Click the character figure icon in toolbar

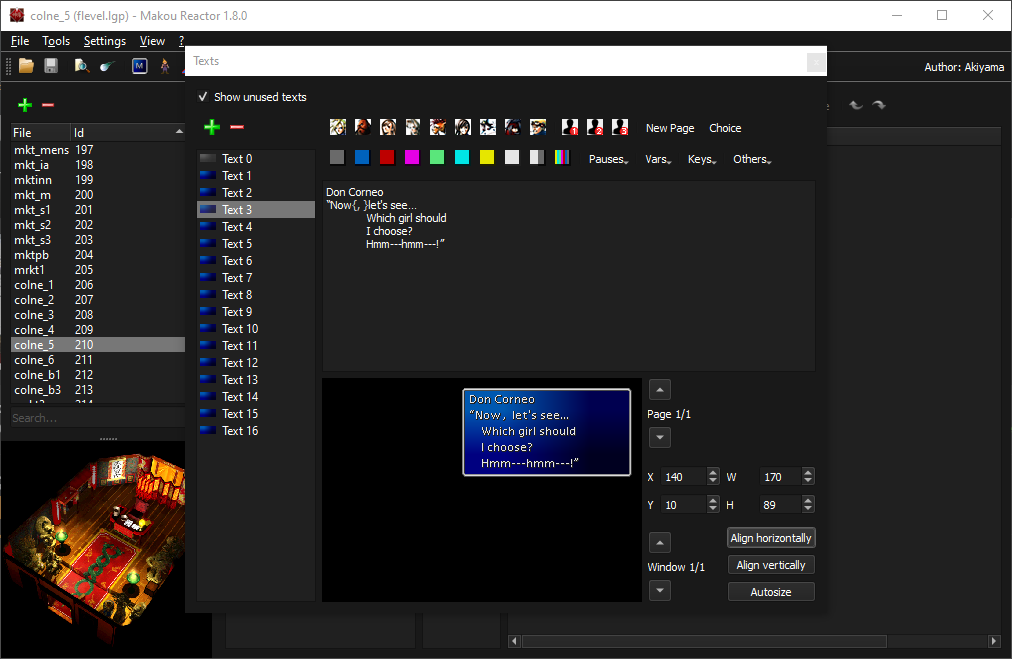(165, 66)
